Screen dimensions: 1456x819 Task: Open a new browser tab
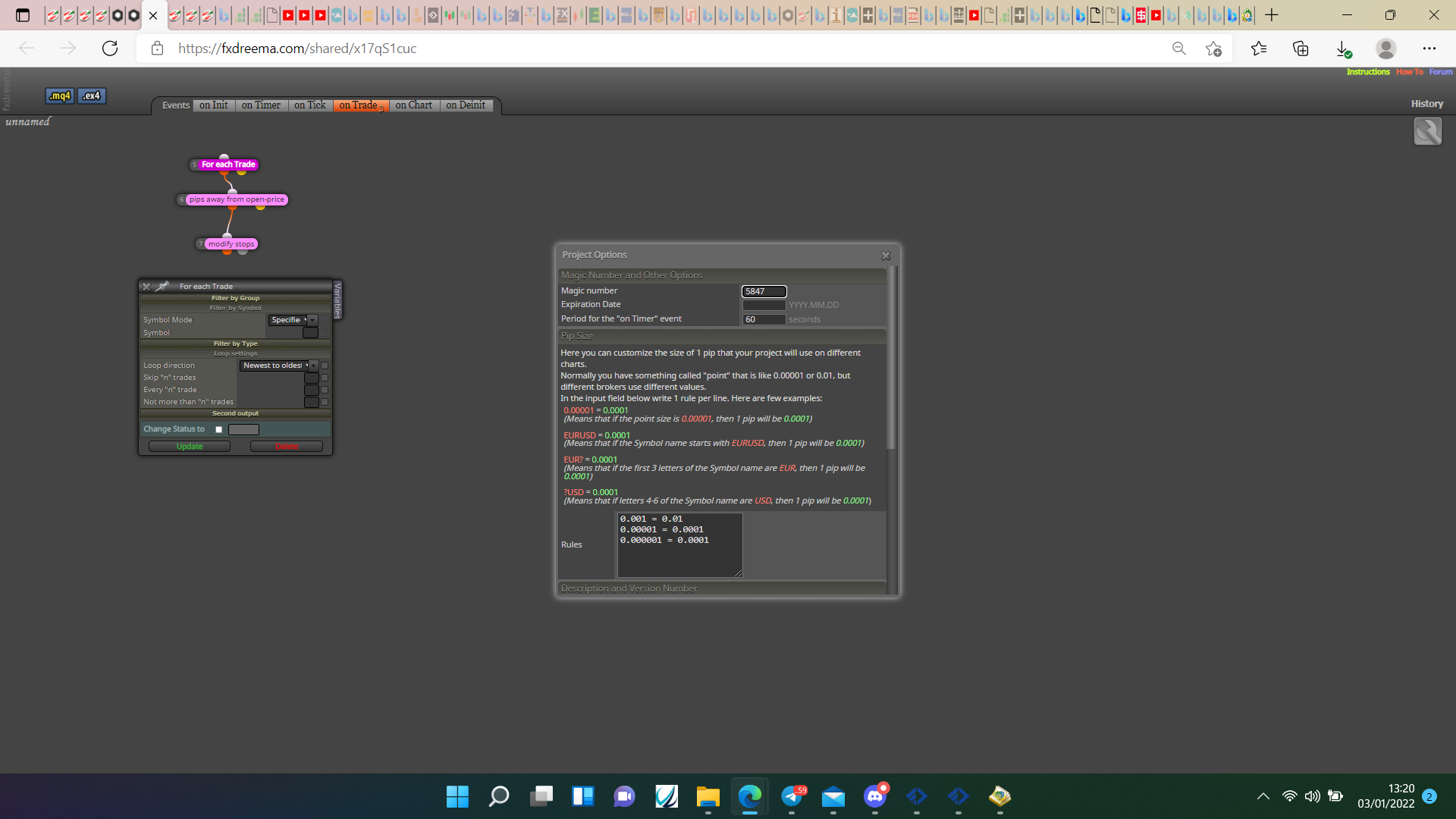(x=1272, y=15)
